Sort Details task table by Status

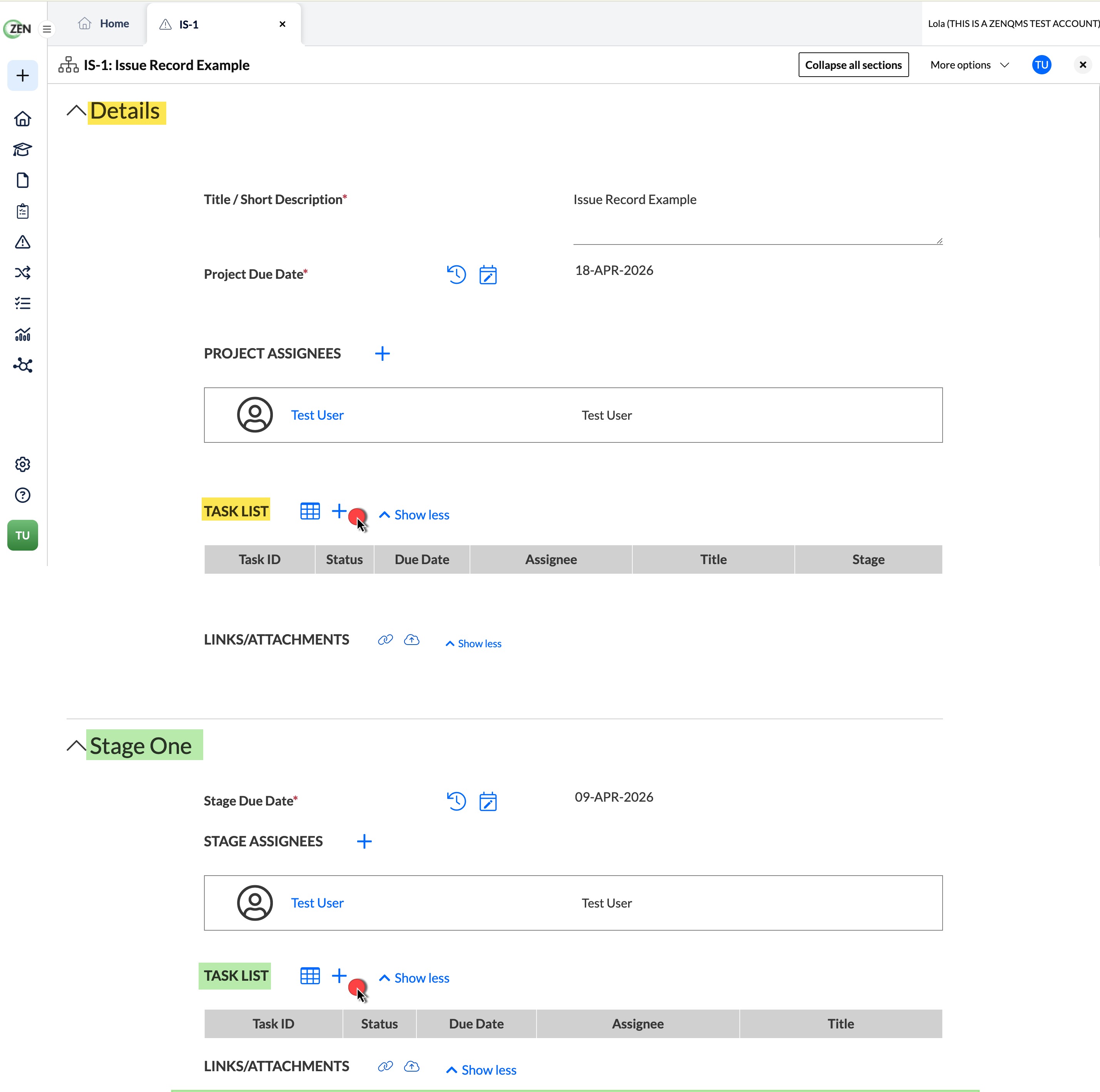click(344, 559)
